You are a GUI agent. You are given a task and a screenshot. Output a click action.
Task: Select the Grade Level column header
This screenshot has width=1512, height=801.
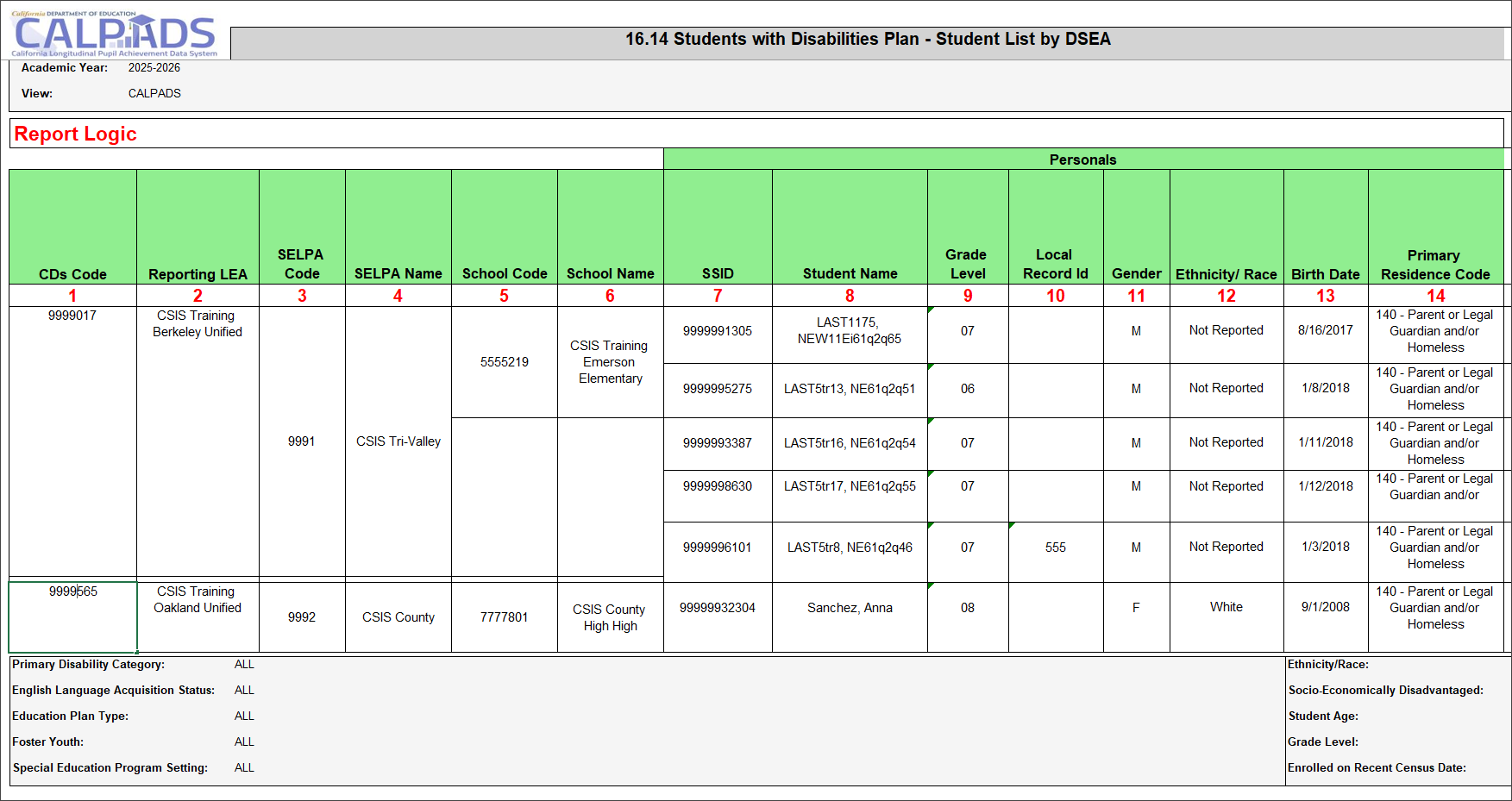click(x=967, y=264)
